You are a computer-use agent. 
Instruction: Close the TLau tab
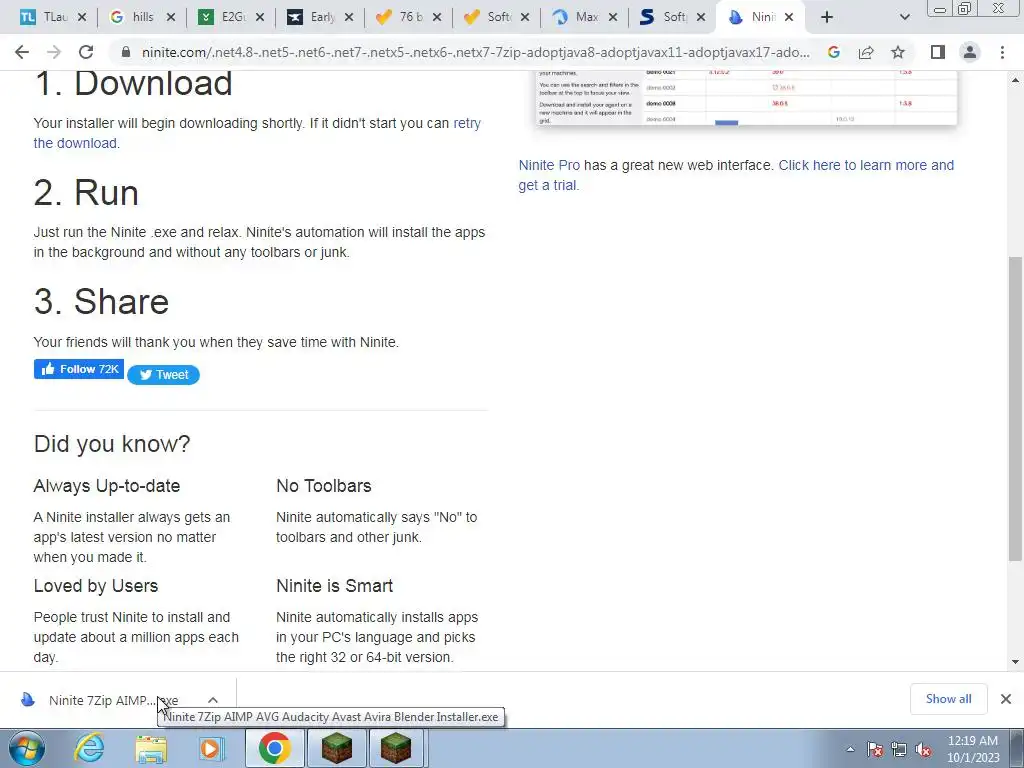pos(82,18)
